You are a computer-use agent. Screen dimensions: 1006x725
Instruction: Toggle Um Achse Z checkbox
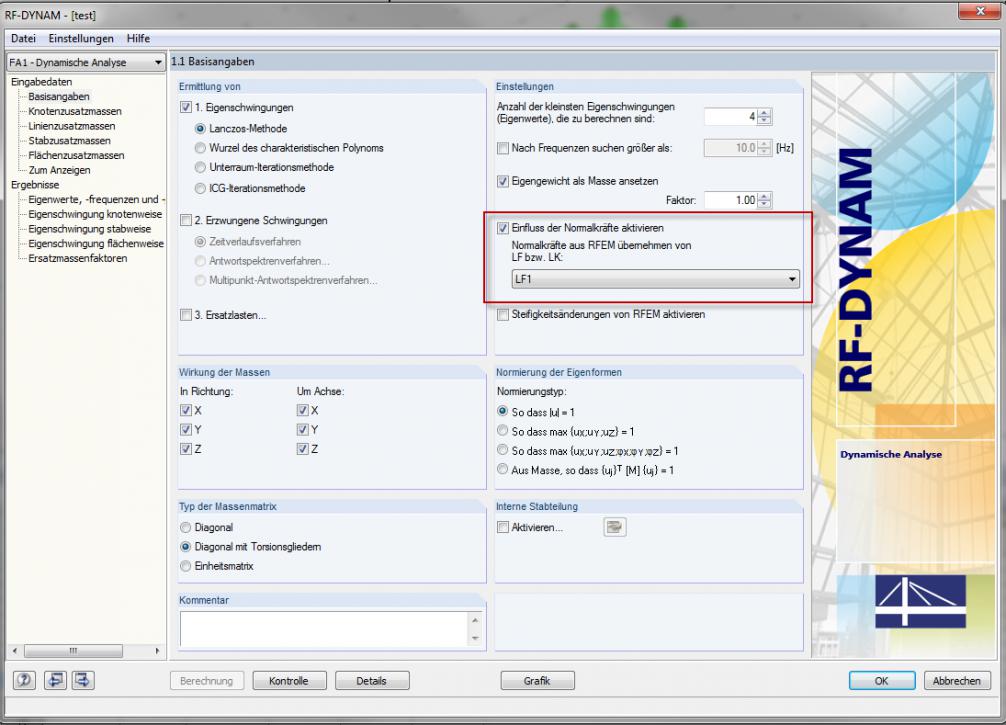point(302,448)
